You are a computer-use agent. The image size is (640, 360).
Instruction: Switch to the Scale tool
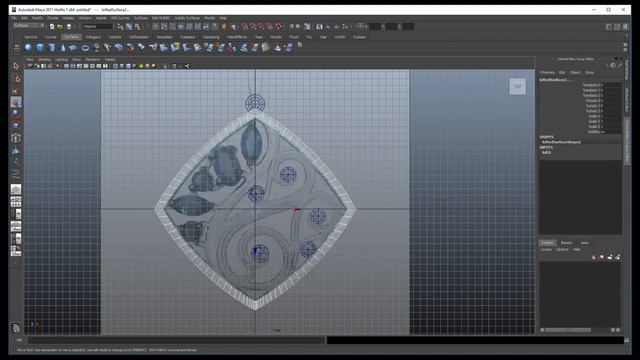click(x=16, y=126)
